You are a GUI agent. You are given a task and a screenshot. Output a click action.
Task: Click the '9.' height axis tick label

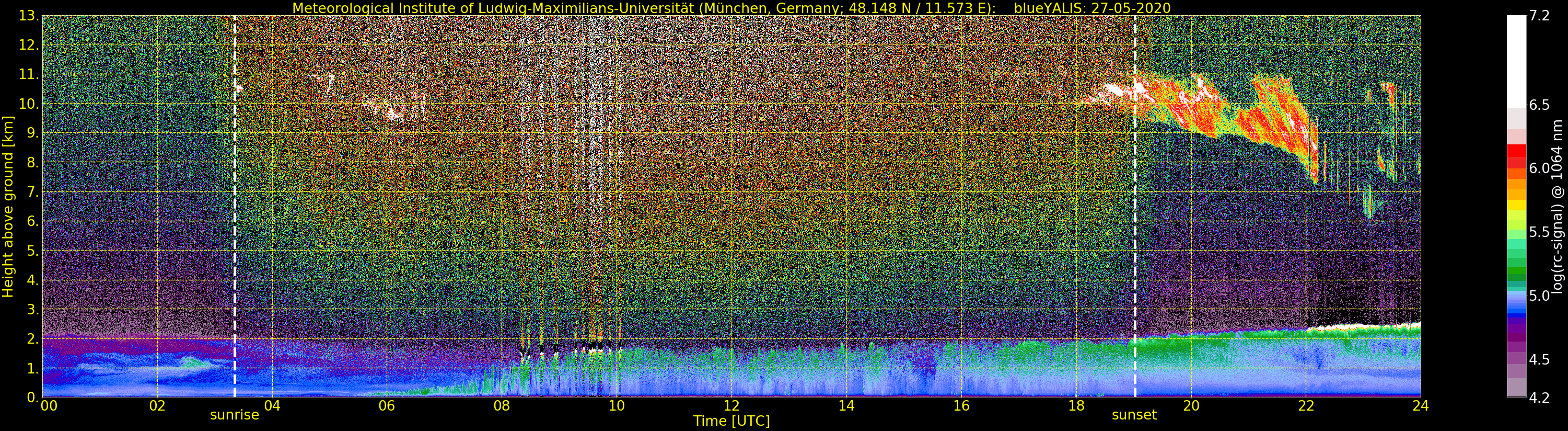(33, 133)
